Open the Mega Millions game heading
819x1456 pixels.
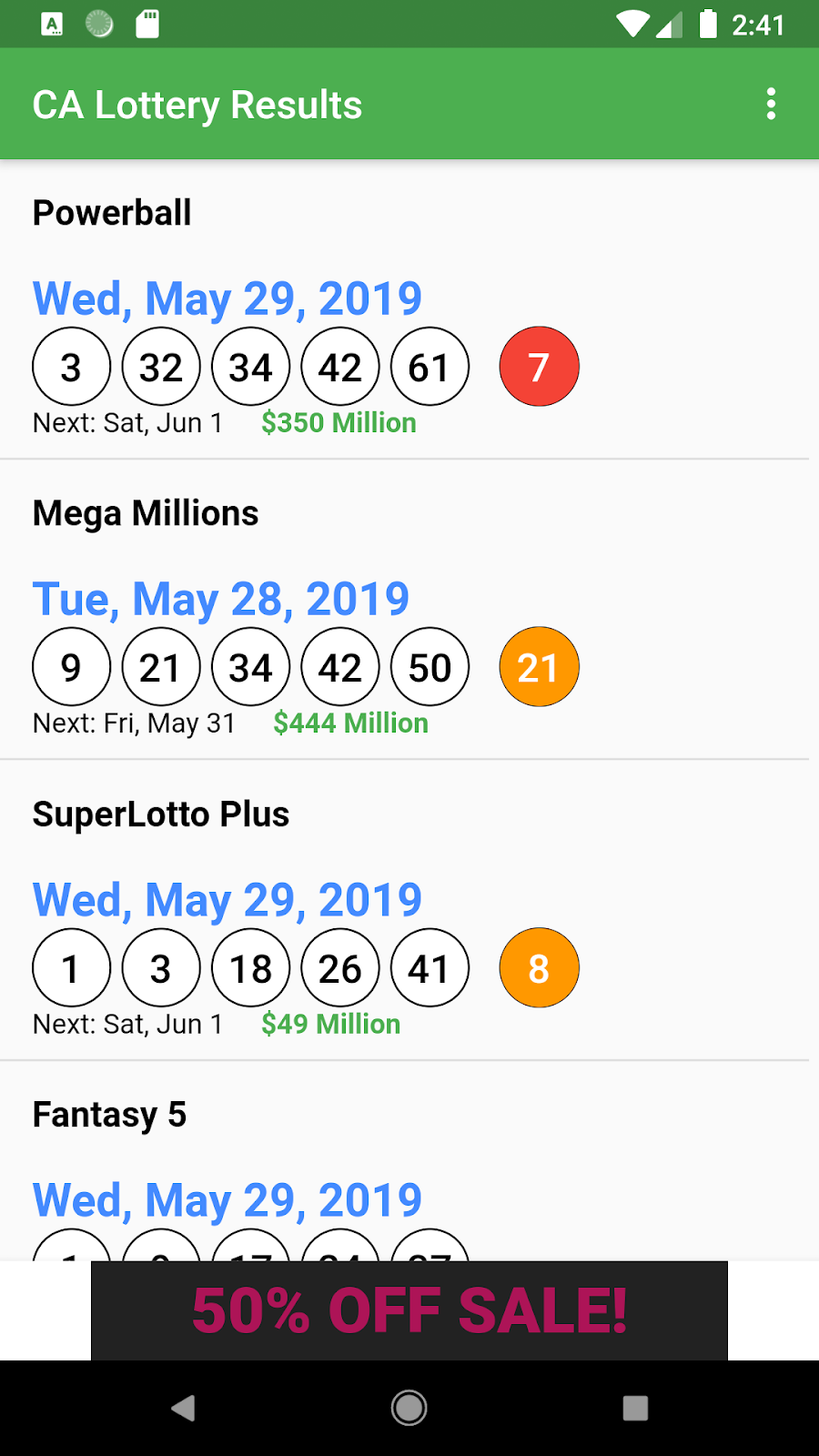tap(146, 513)
